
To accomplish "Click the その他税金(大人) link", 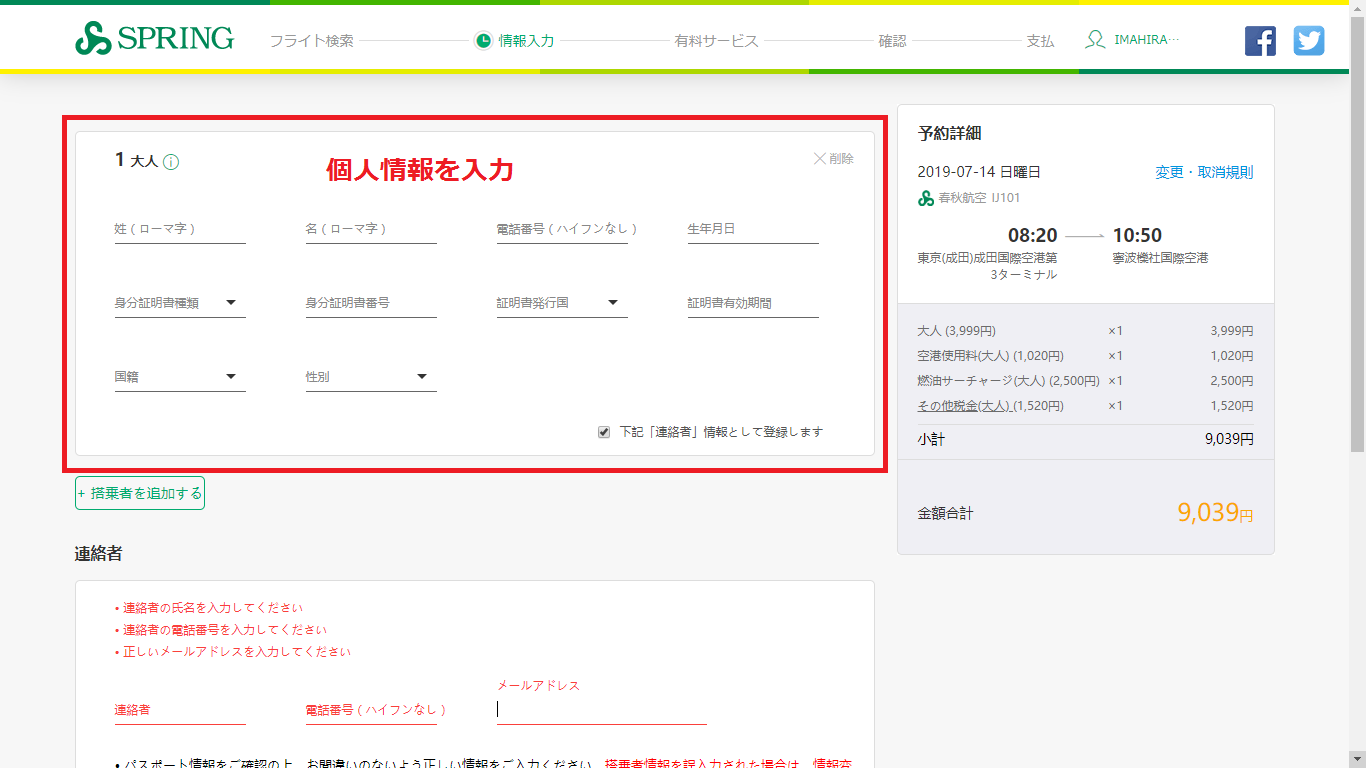I will (965, 406).
